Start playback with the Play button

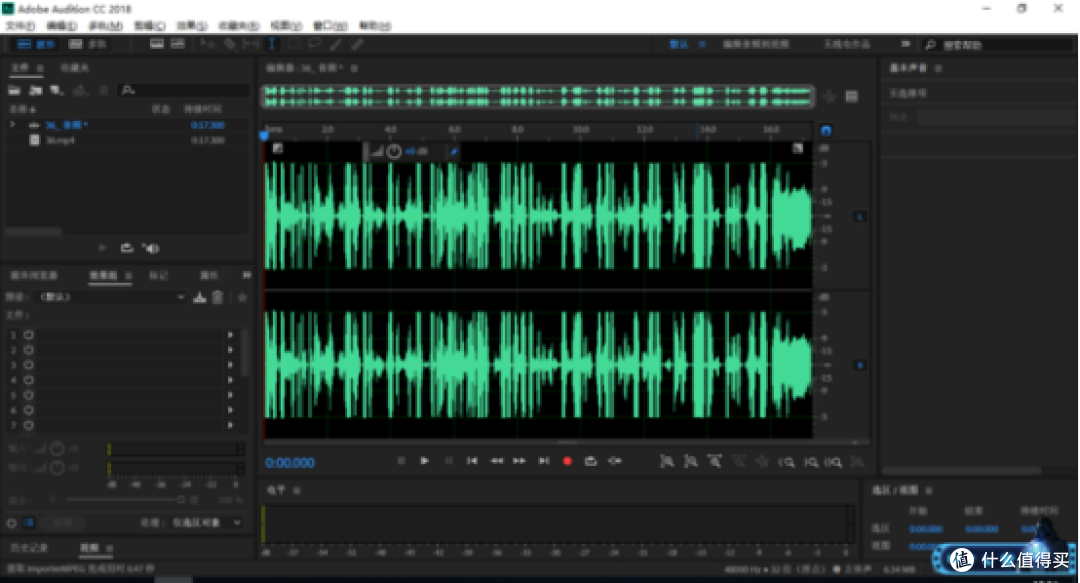(425, 461)
